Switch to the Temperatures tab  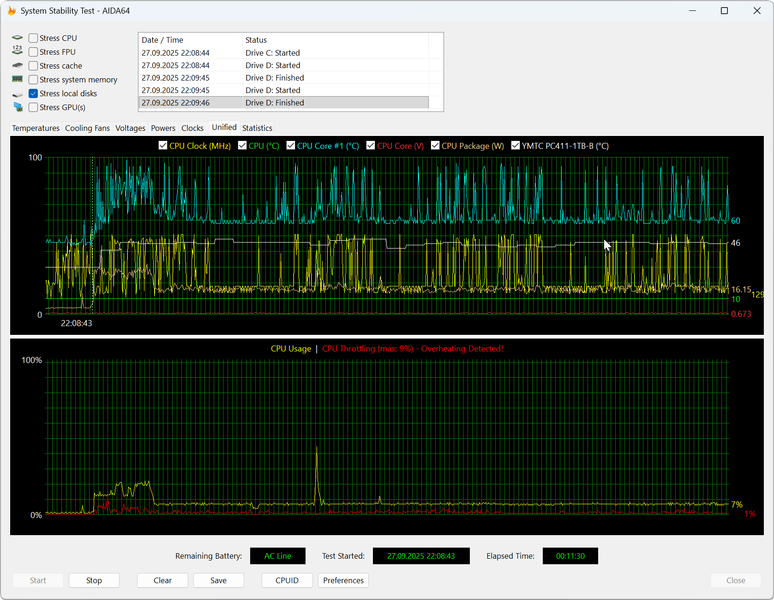click(36, 128)
